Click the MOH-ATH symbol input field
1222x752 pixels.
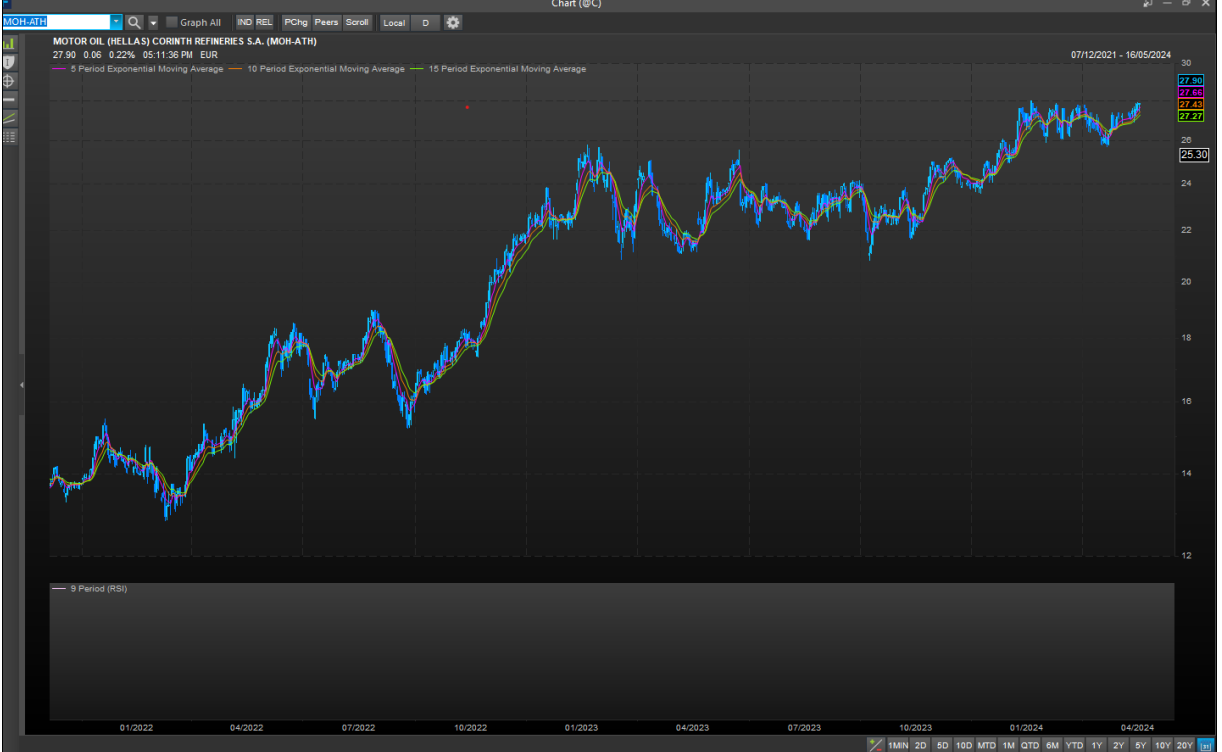coord(55,22)
